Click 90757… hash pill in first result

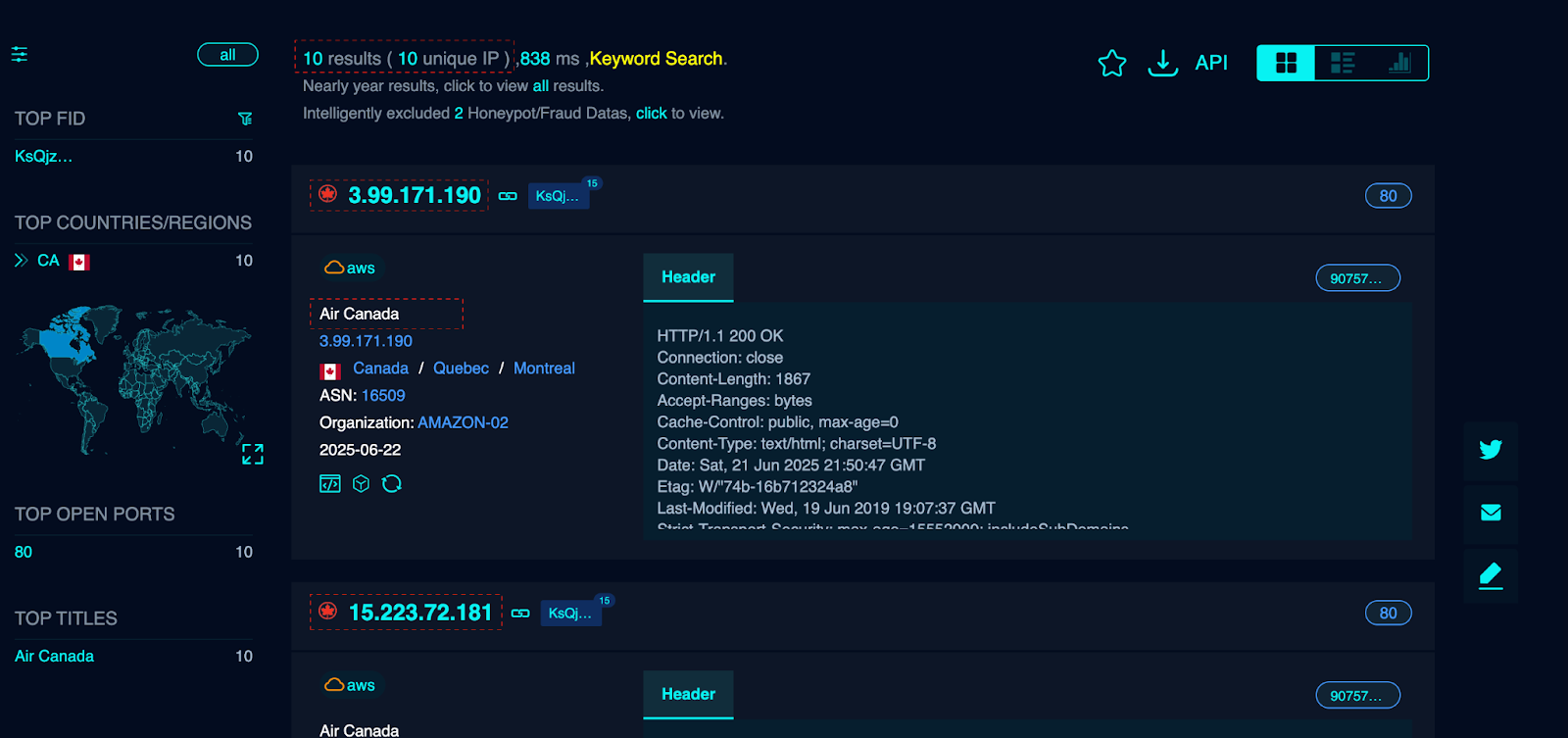tap(1357, 278)
